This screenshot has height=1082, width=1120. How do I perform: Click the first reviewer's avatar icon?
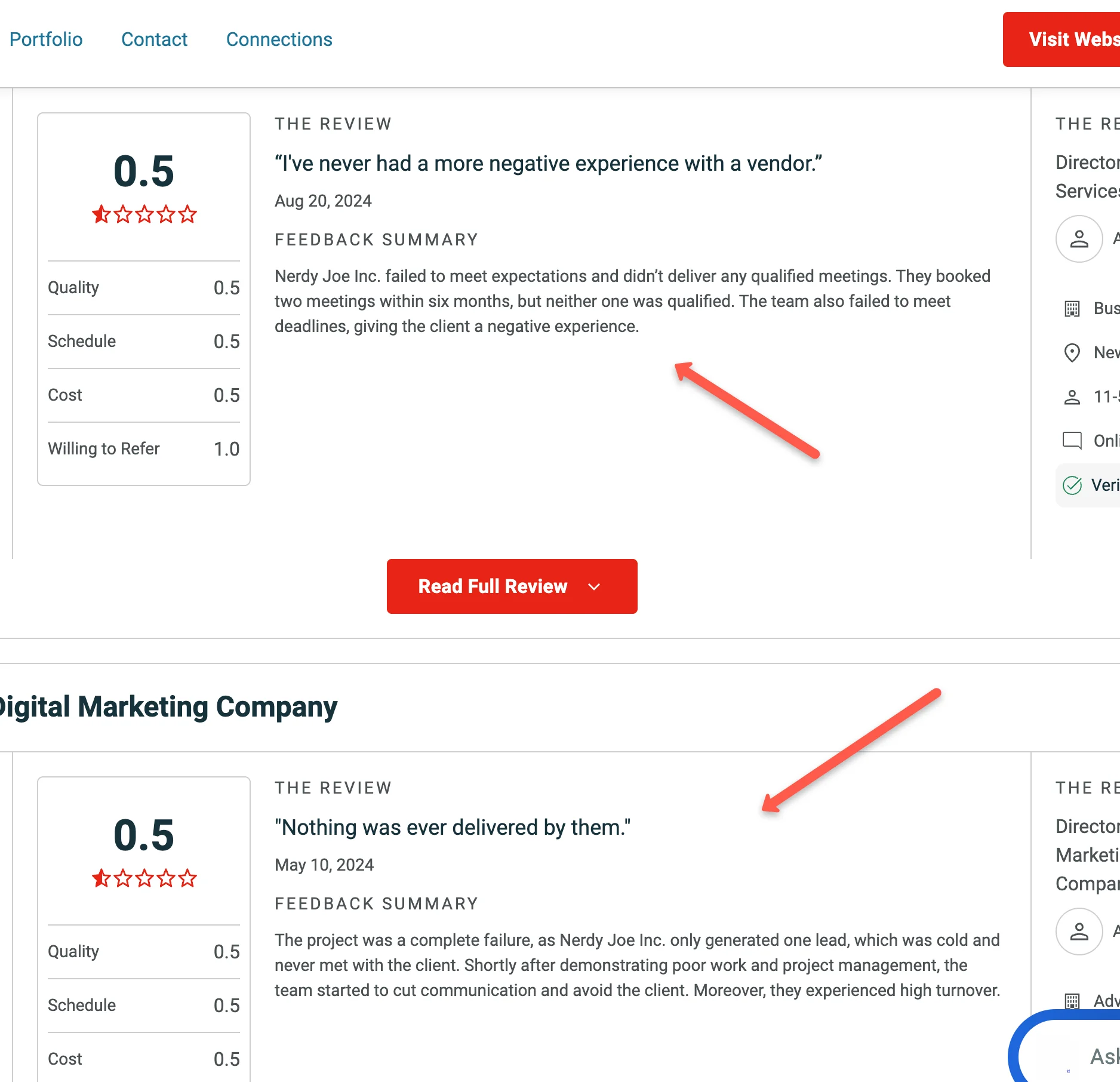(1079, 239)
